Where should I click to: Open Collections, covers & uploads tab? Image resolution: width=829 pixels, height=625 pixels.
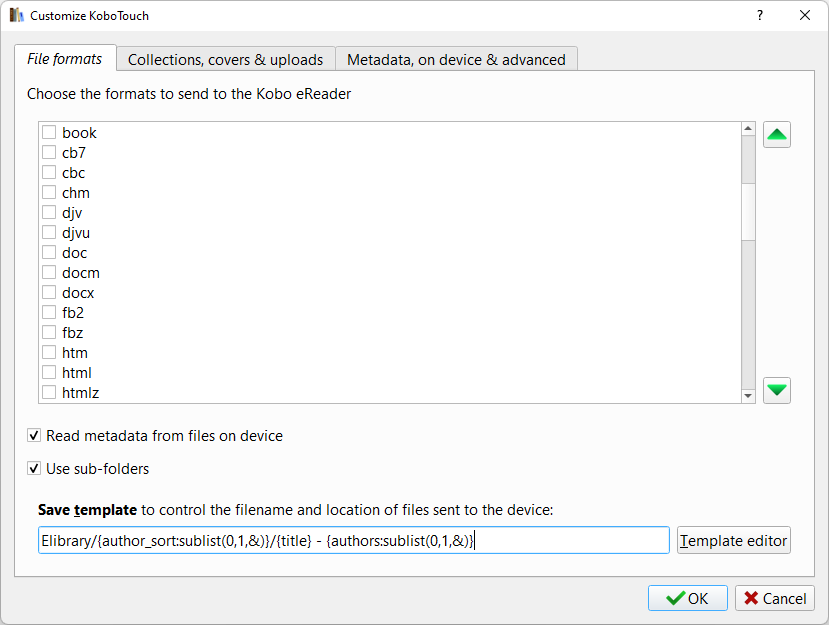(x=226, y=60)
